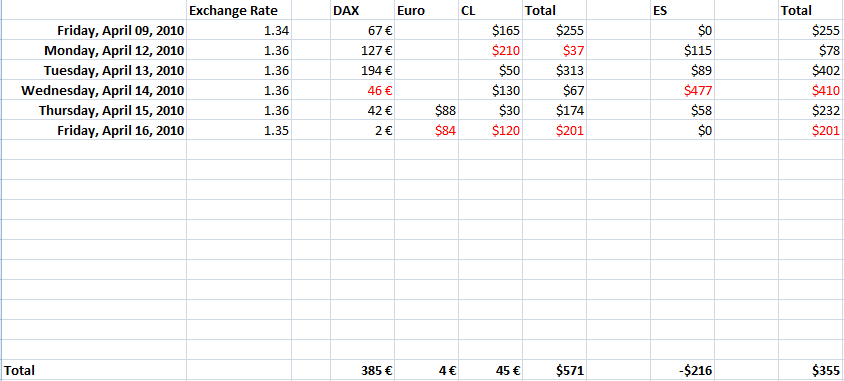This screenshot has height=381, width=844.
Task: Select the red DAX value 46 €
Action: click(362, 90)
